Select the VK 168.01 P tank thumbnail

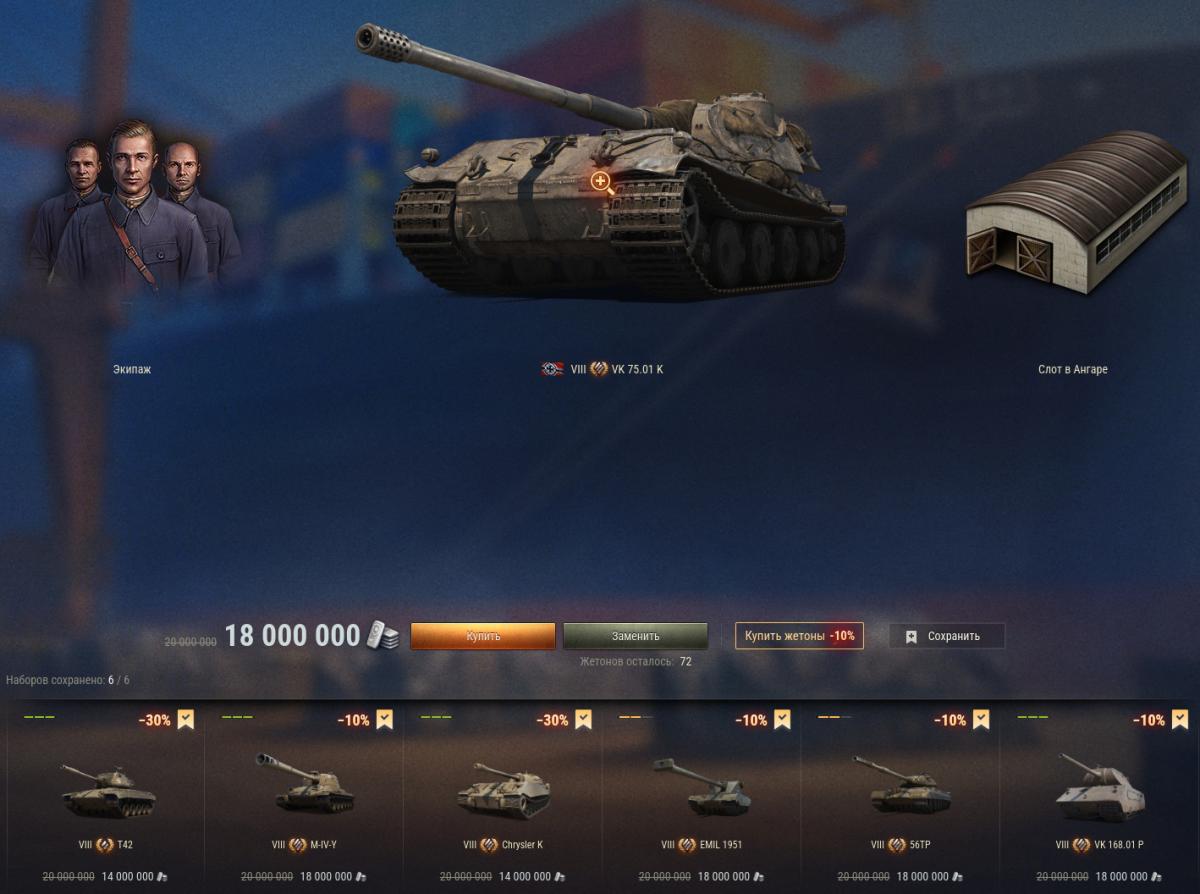pyautogui.click(x=1100, y=788)
